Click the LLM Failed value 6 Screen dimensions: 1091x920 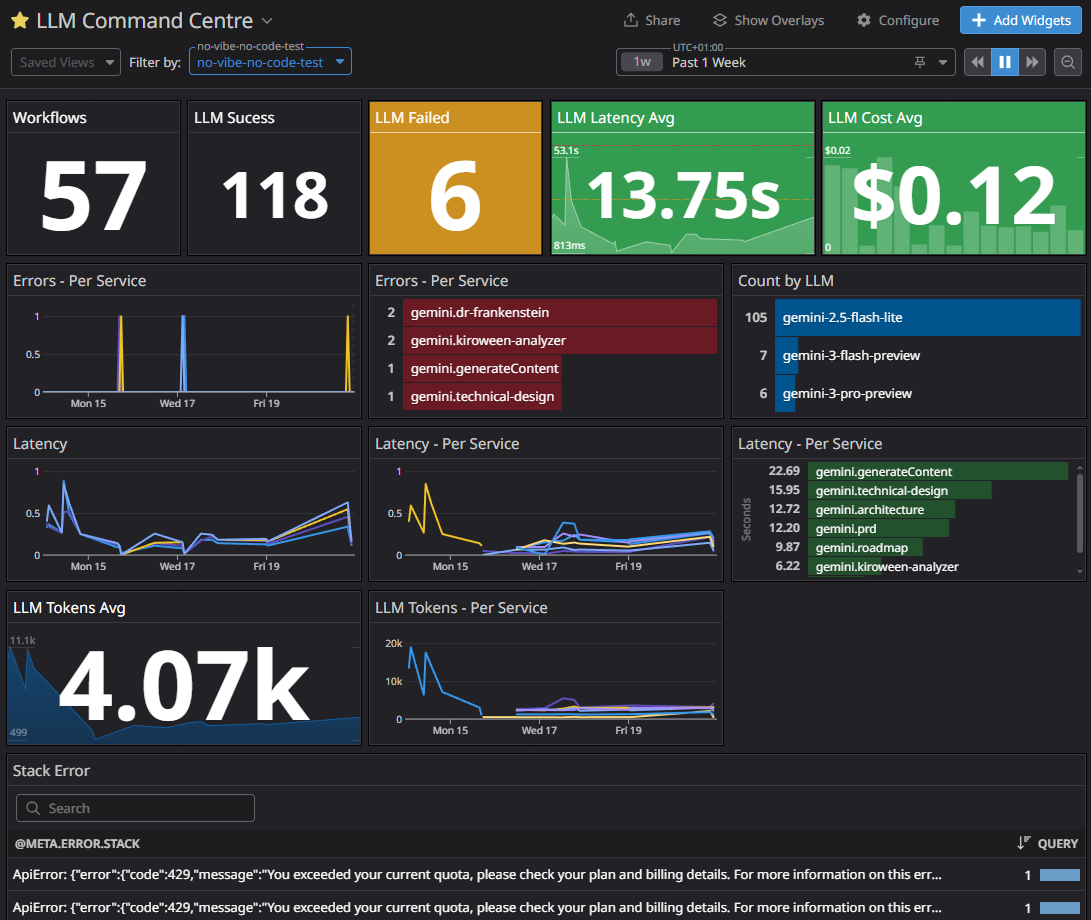tap(455, 196)
